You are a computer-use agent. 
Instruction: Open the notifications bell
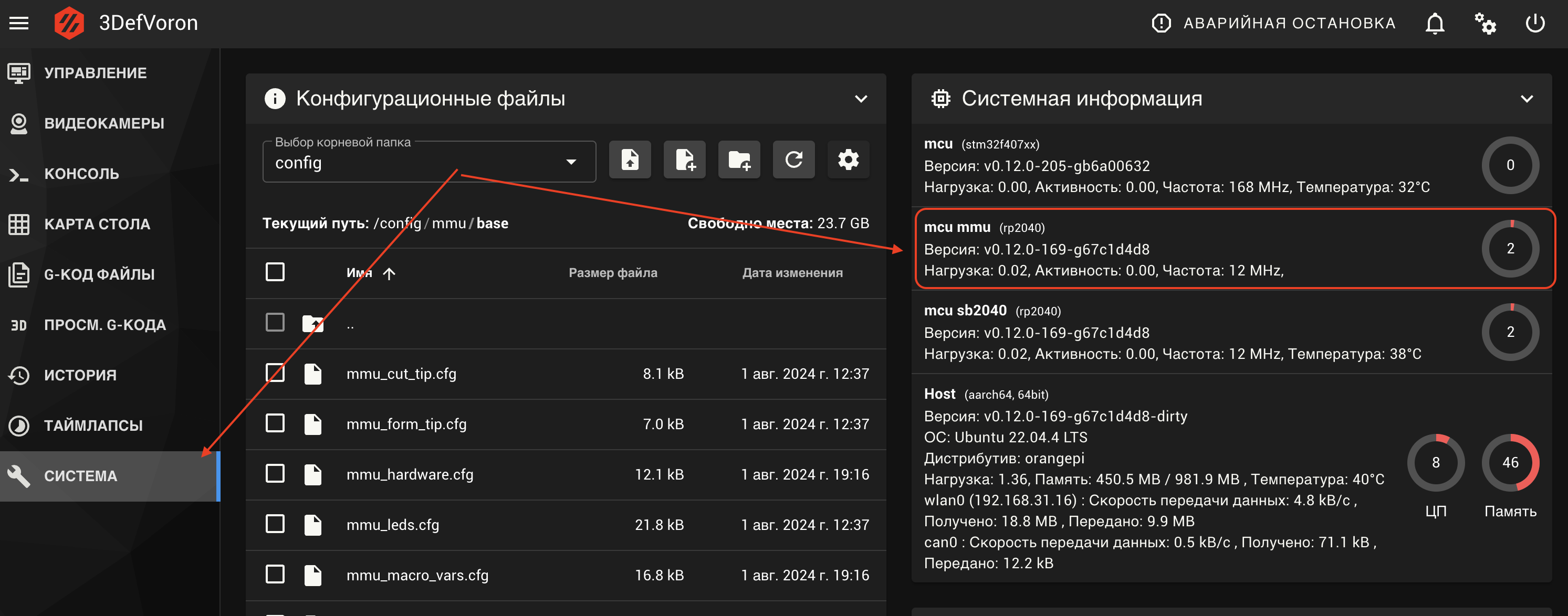[1435, 23]
